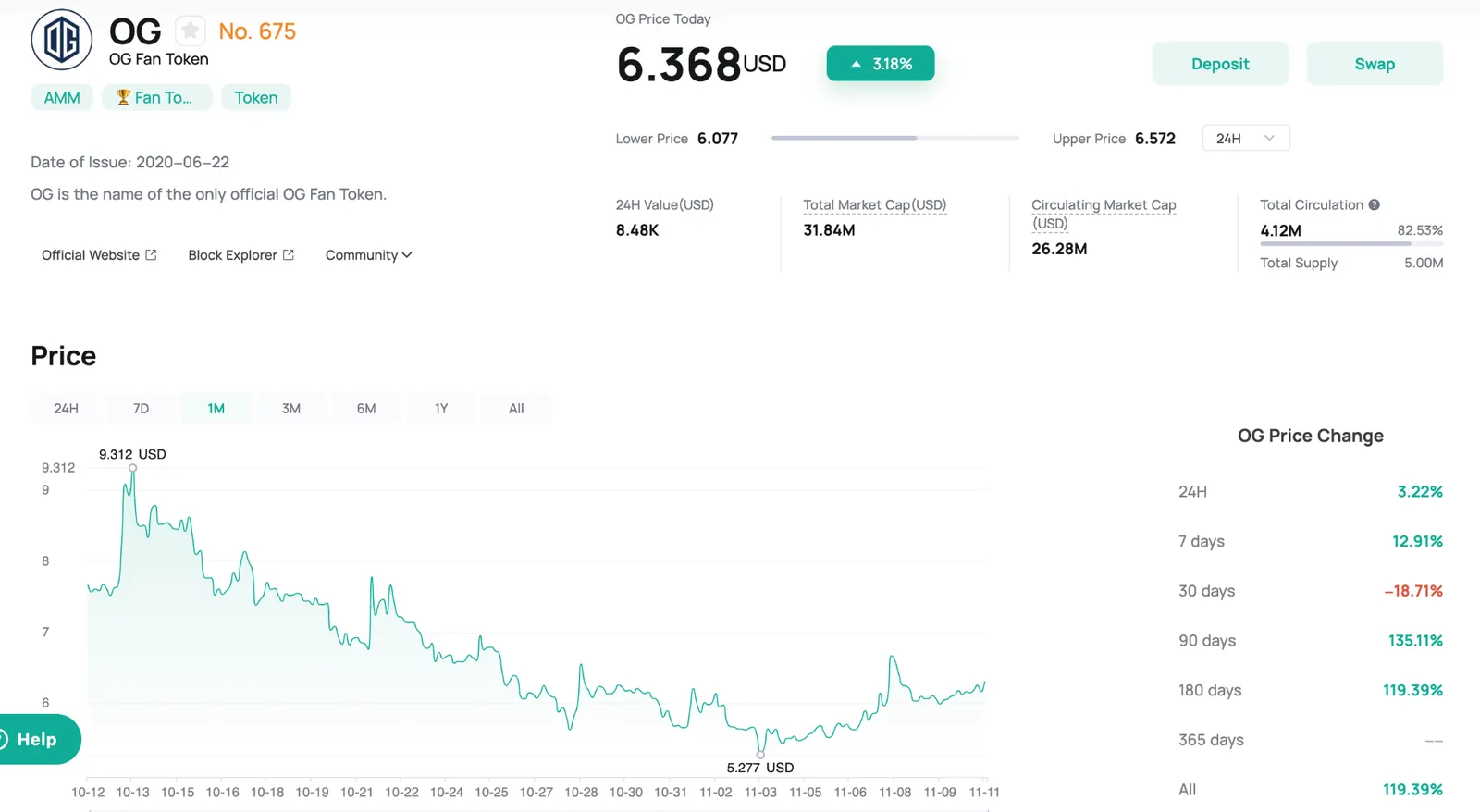Click the OG token logo icon

62,41
